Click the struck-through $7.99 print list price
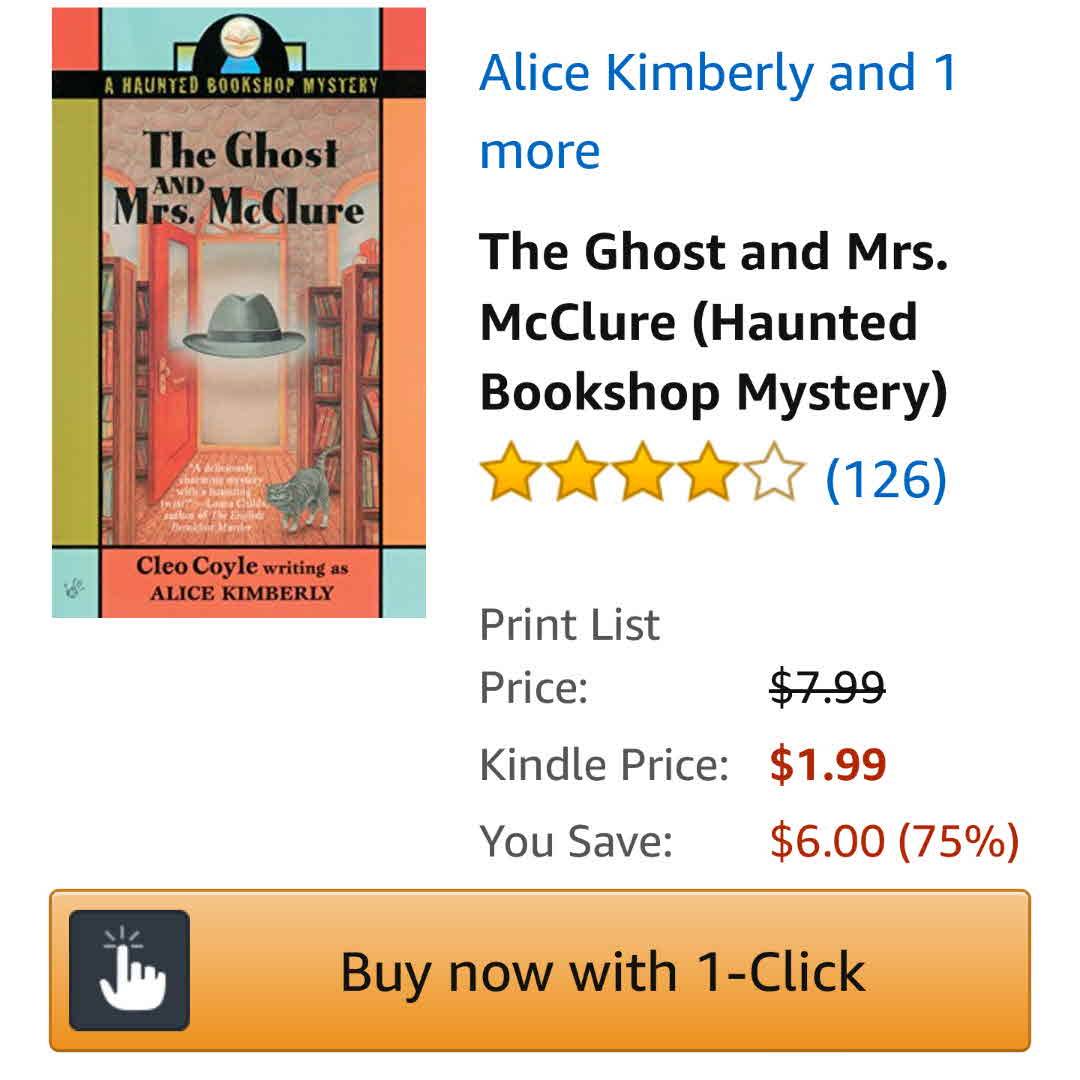 [827, 687]
